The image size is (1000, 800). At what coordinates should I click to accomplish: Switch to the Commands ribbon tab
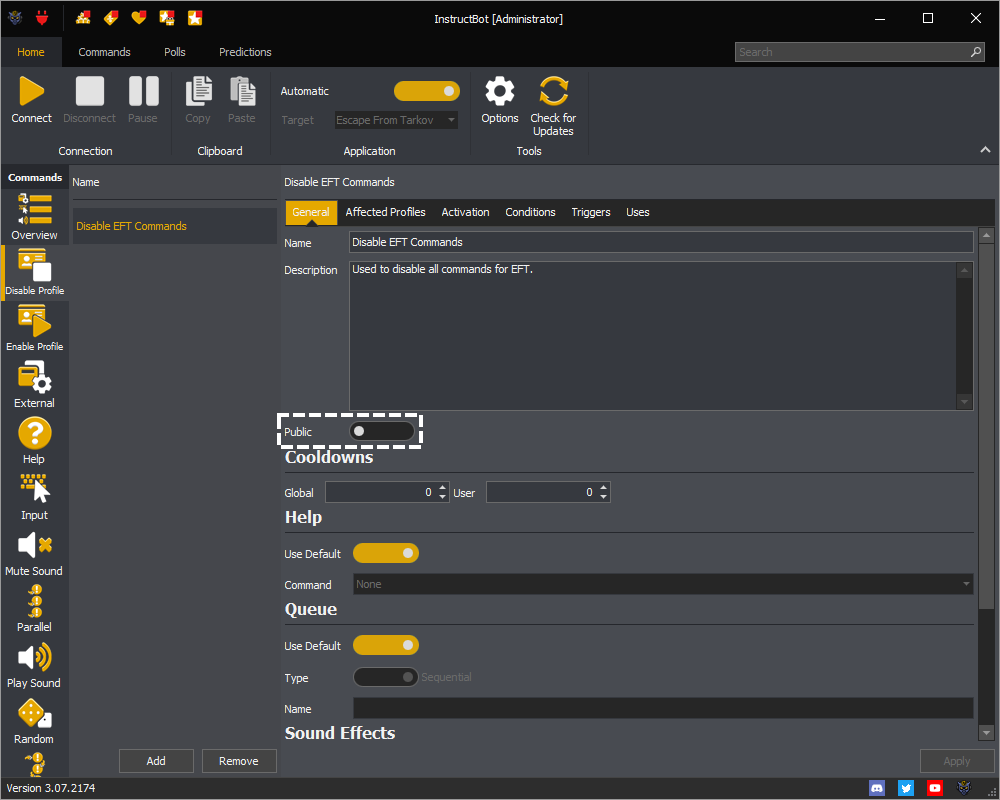[x=105, y=52]
